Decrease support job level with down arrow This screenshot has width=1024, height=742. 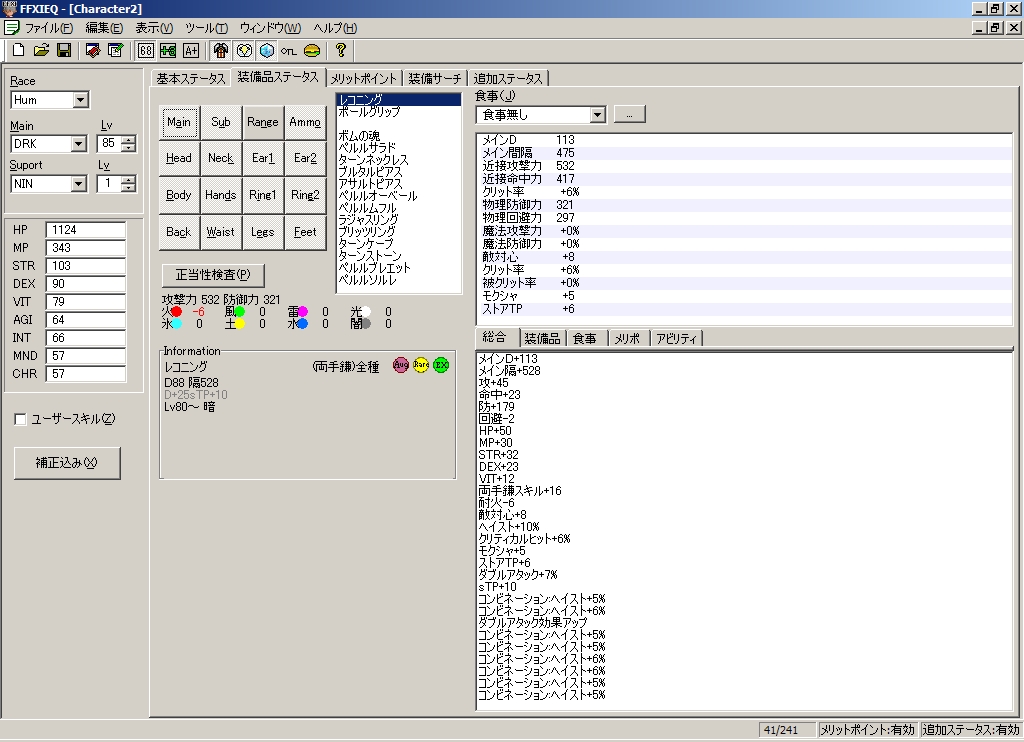point(129,188)
